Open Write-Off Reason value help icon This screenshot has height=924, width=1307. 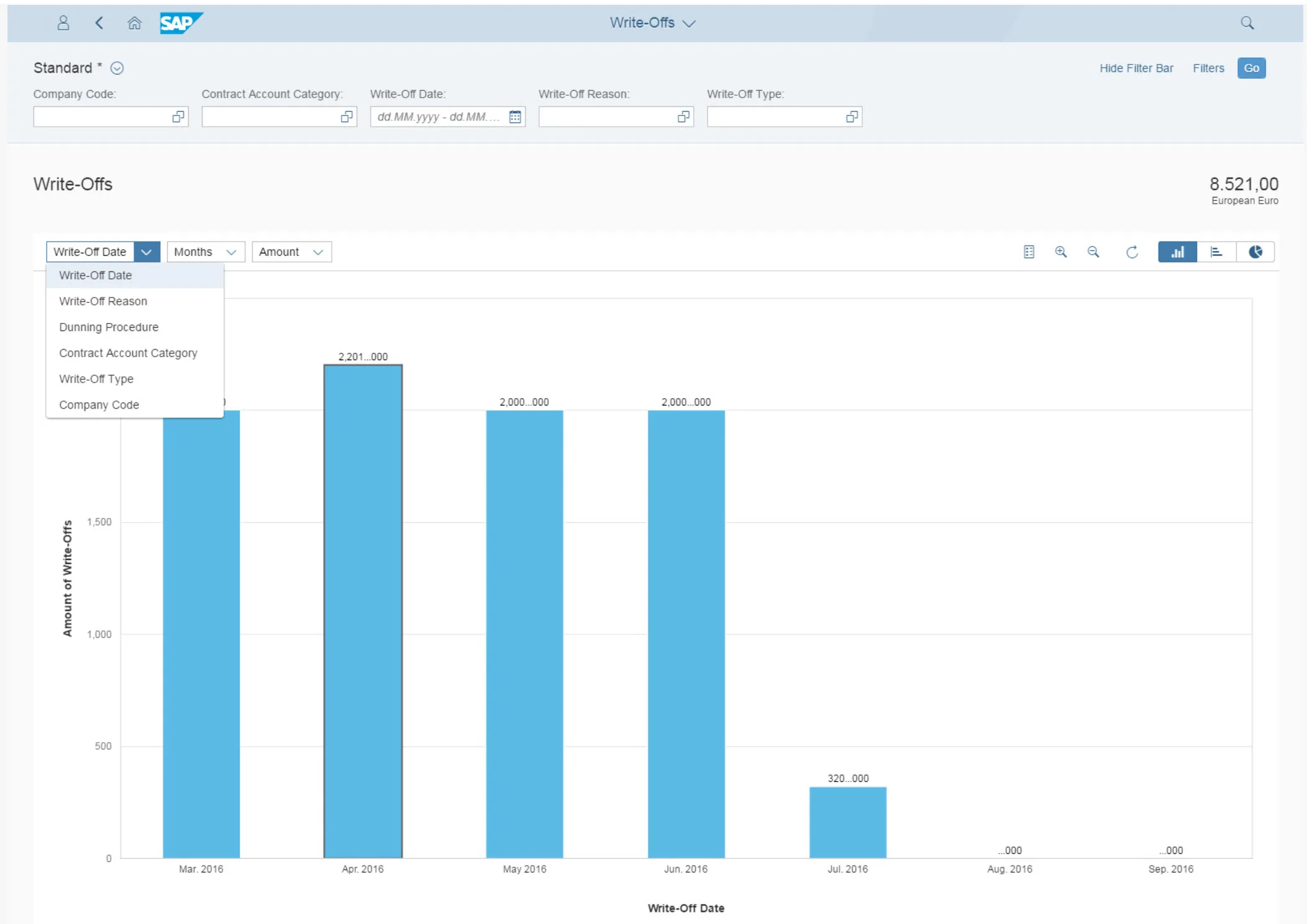point(683,117)
